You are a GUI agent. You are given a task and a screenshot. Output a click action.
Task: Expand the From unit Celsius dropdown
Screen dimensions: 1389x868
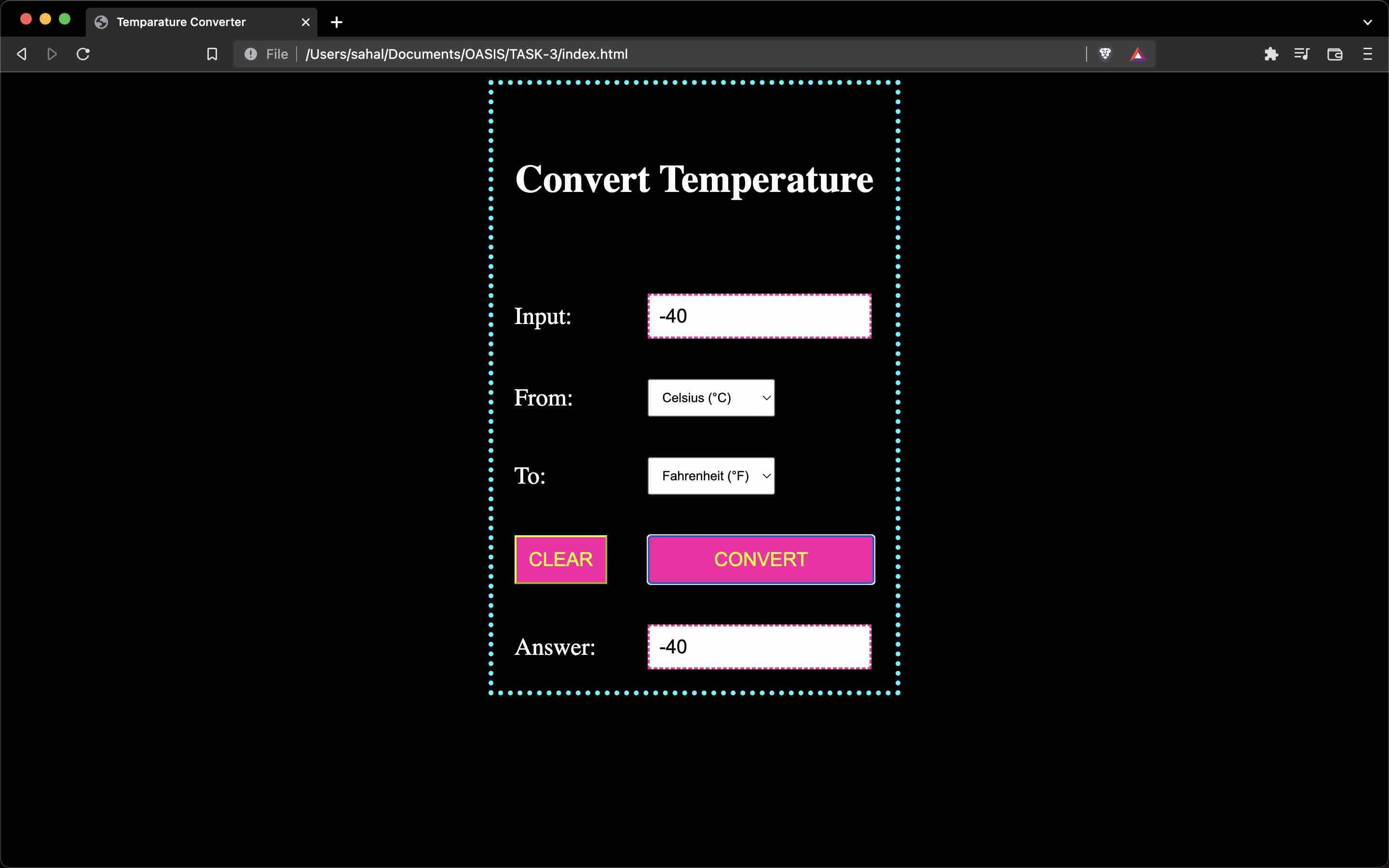coord(710,398)
